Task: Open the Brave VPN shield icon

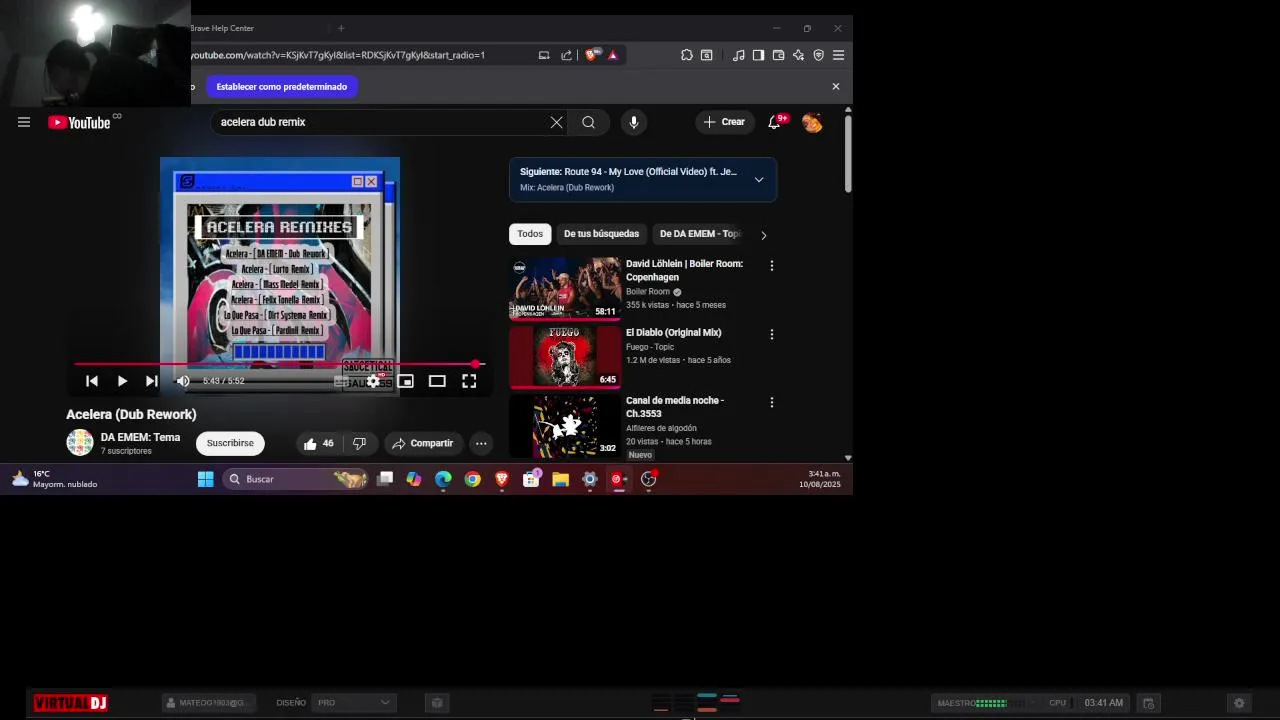Action: pos(818,55)
